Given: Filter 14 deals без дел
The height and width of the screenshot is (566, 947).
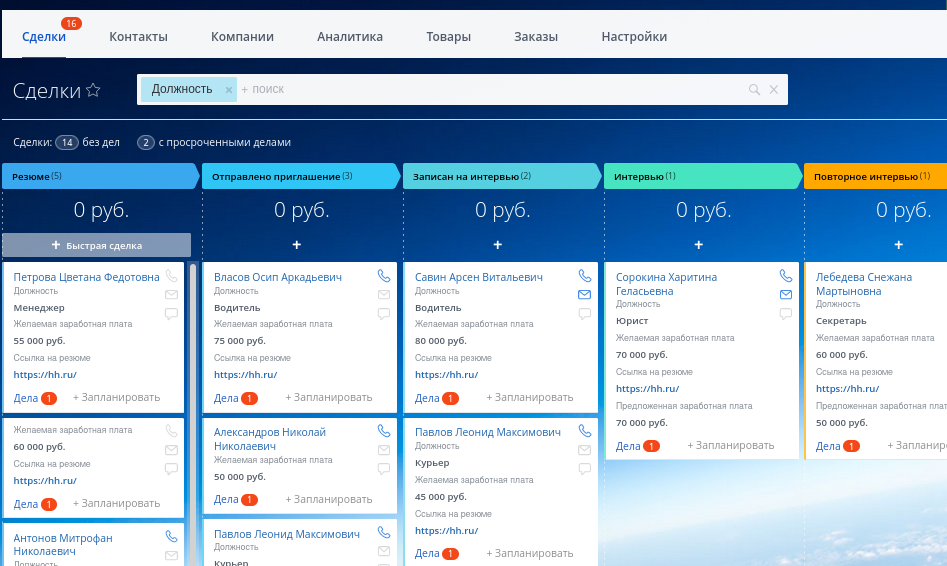Looking at the screenshot, I should [x=88, y=143].
